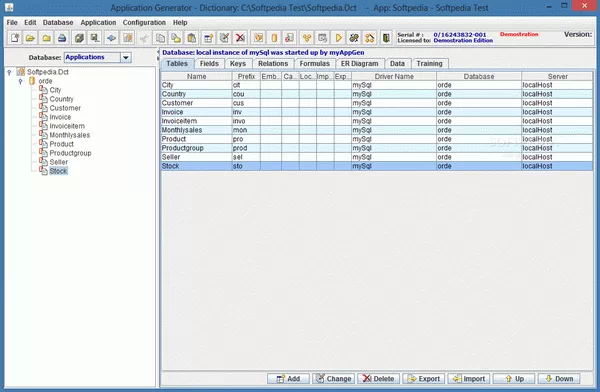Switch to the Data tab

pyautogui.click(x=397, y=64)
